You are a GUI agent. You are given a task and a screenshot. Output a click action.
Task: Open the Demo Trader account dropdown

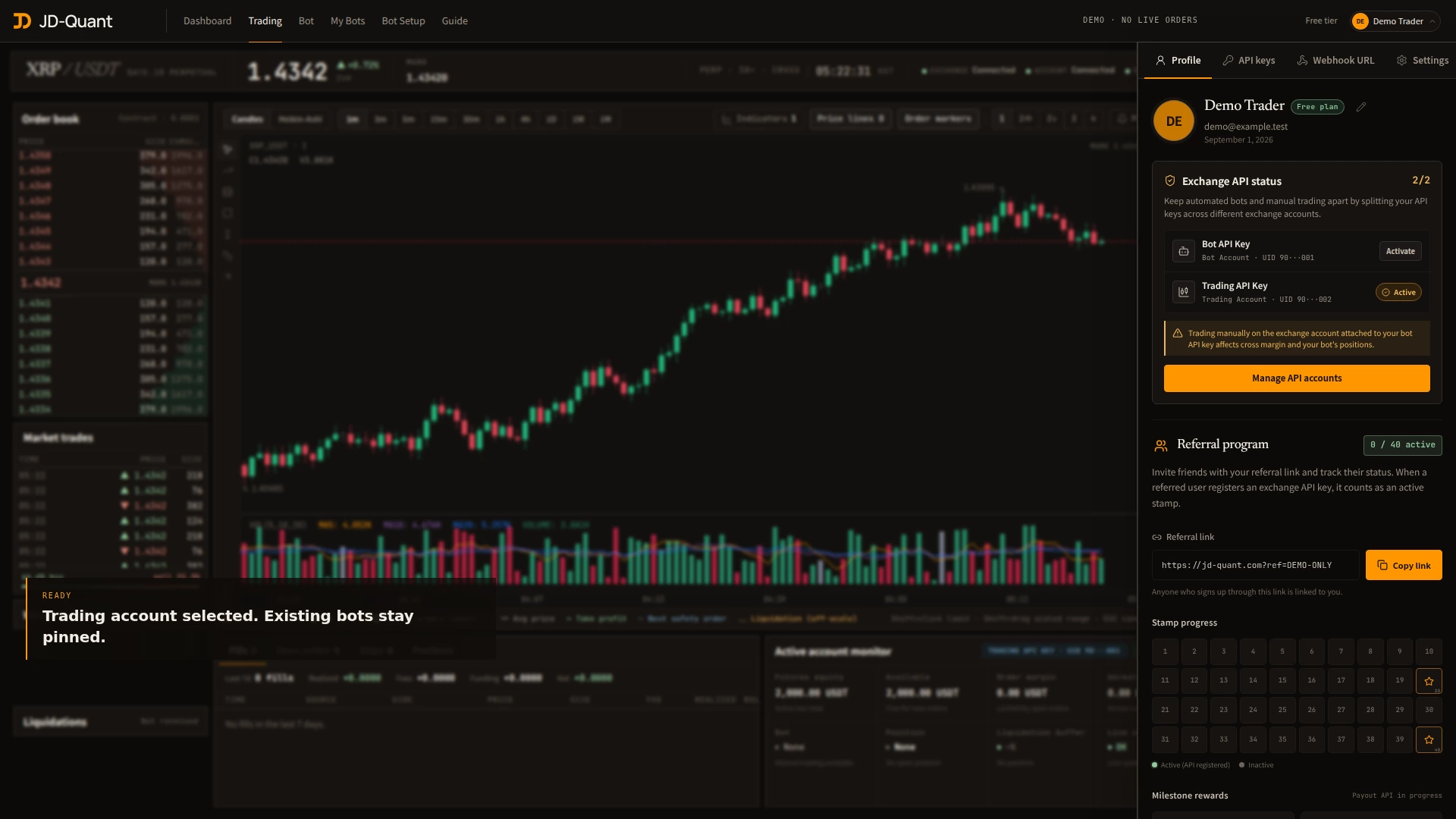[x=1395, y=21]
